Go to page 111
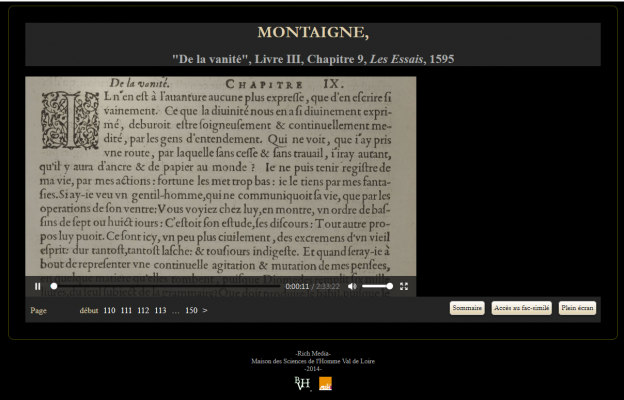Screen dimensions: 624x400 126,310
